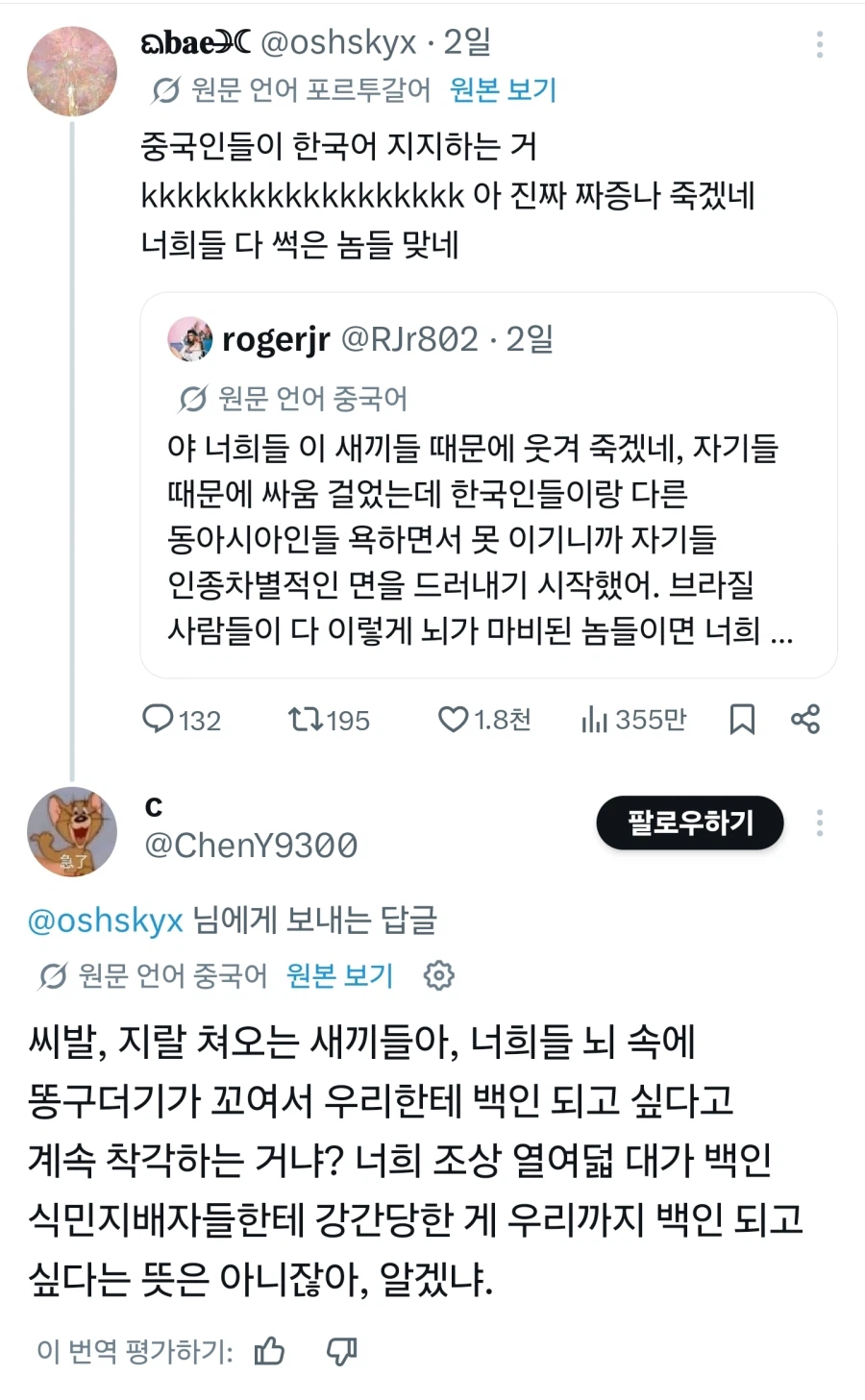
Task: Open rogerjr's quoted tweet
Action: 488,485
